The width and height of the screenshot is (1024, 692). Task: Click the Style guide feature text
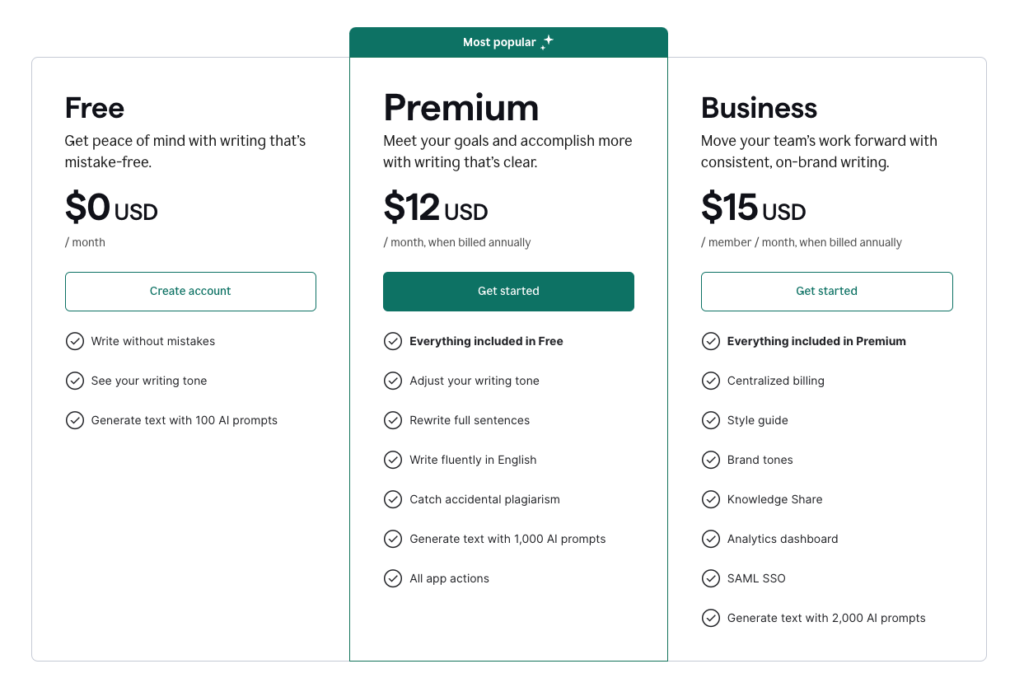tap(758, 420)
